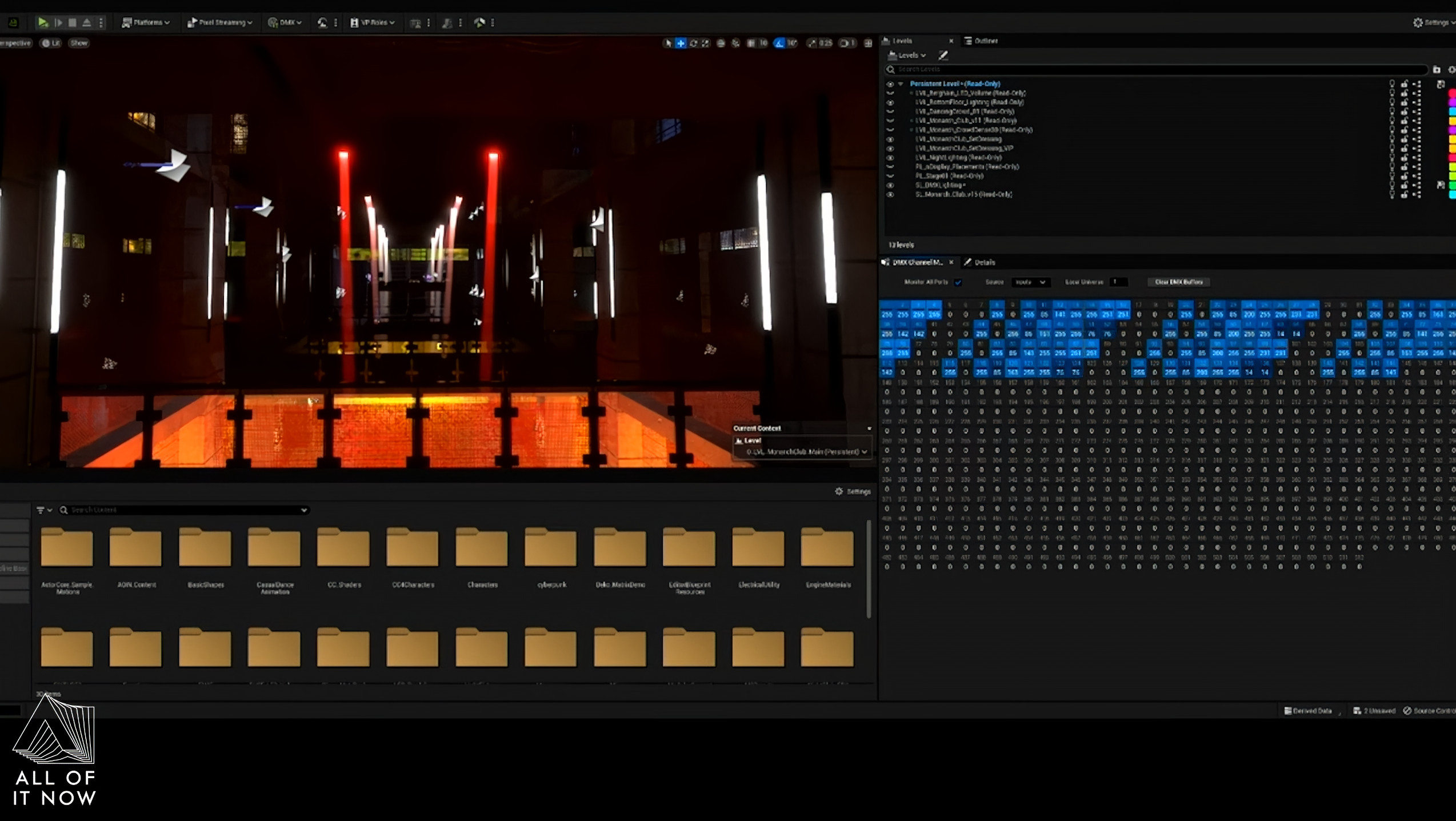The width and height of the screenshot is (1456, 821).
Task: Toggle visibility of SL_DMXLighting
Action: (890, 185)
